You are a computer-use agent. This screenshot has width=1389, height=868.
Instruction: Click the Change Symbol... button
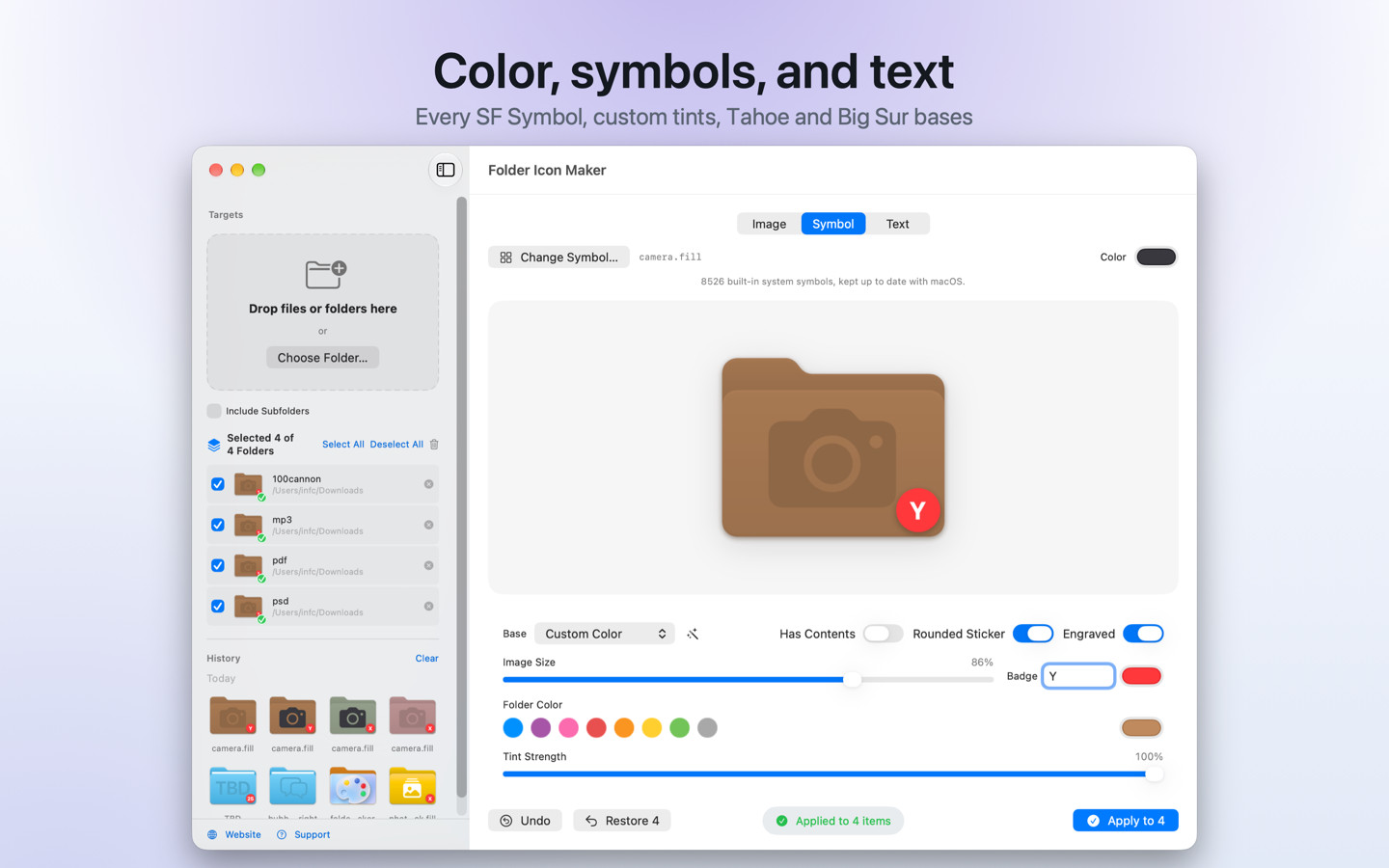click(x=559, y=258)
